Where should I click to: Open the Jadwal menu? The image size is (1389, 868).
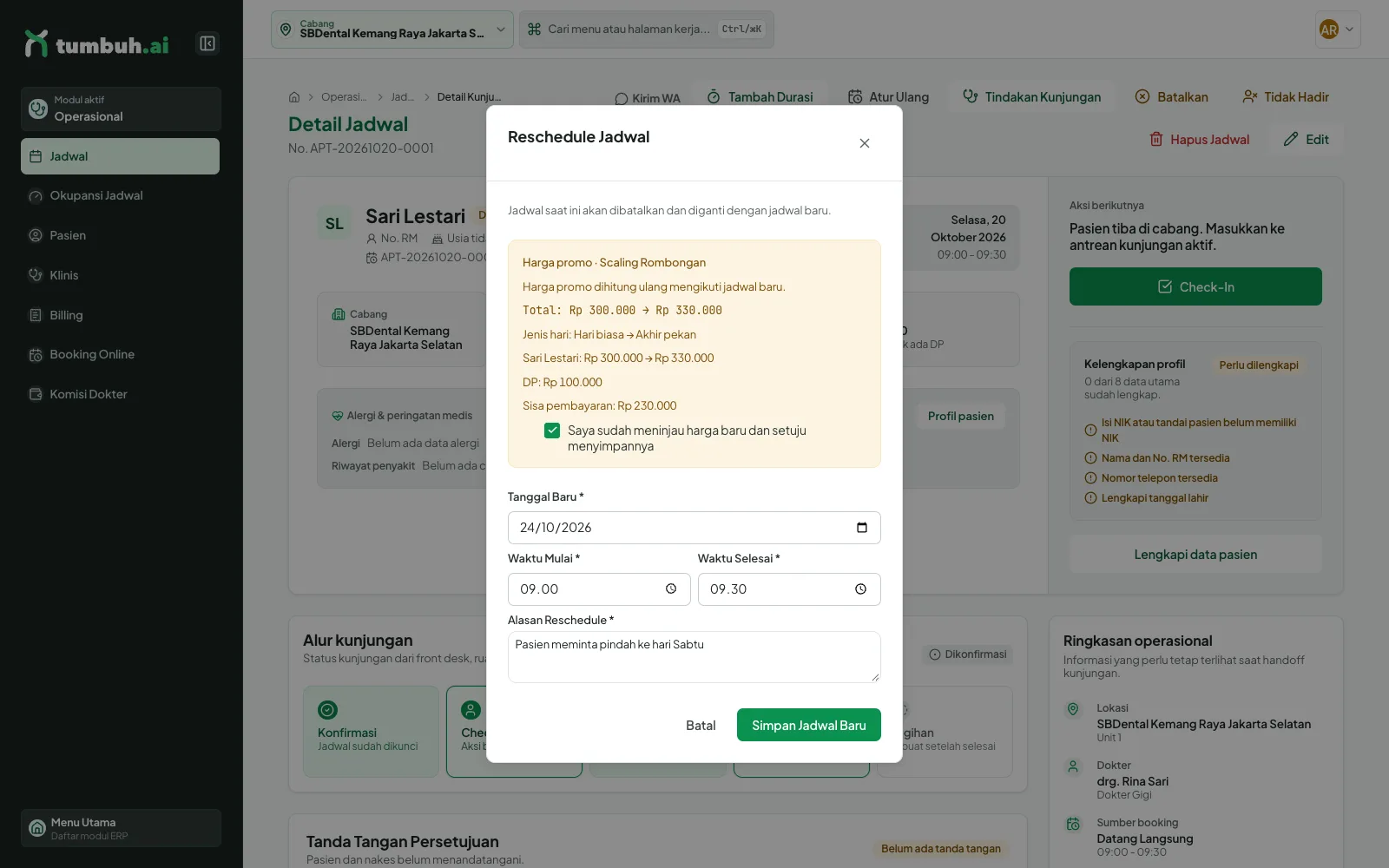[120, 156]
